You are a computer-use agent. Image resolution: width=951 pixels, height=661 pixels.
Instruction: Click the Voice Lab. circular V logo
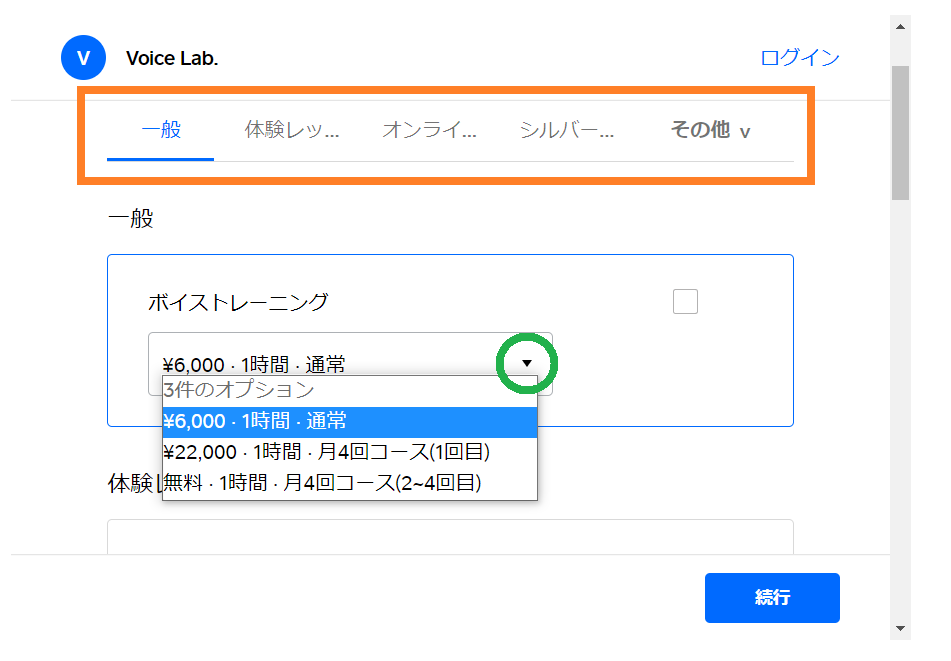[x=83, y=58]
